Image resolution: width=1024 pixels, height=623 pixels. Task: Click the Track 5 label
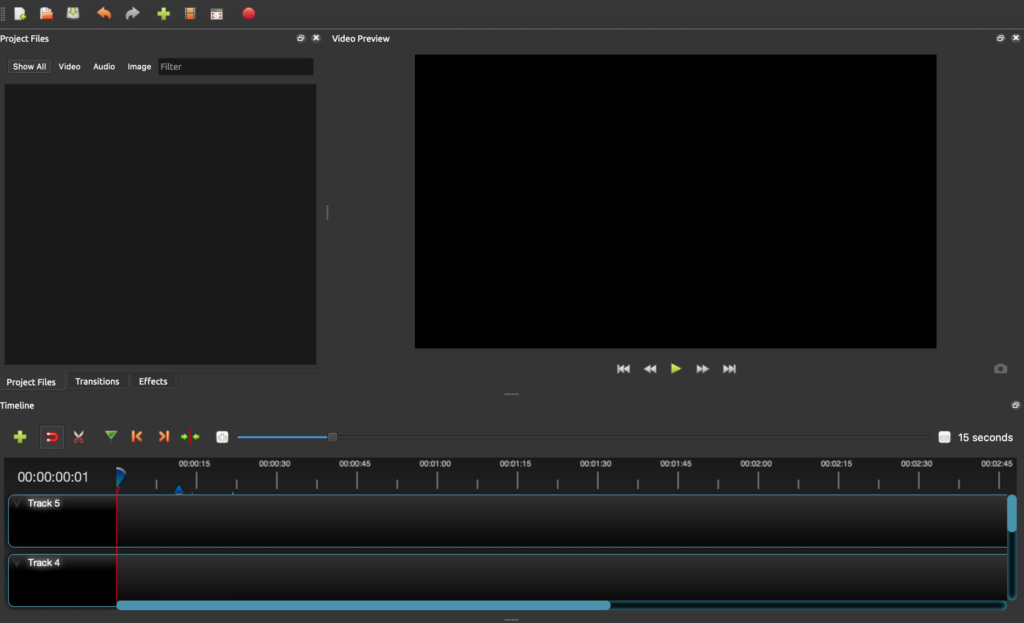[x=44, y=503]
